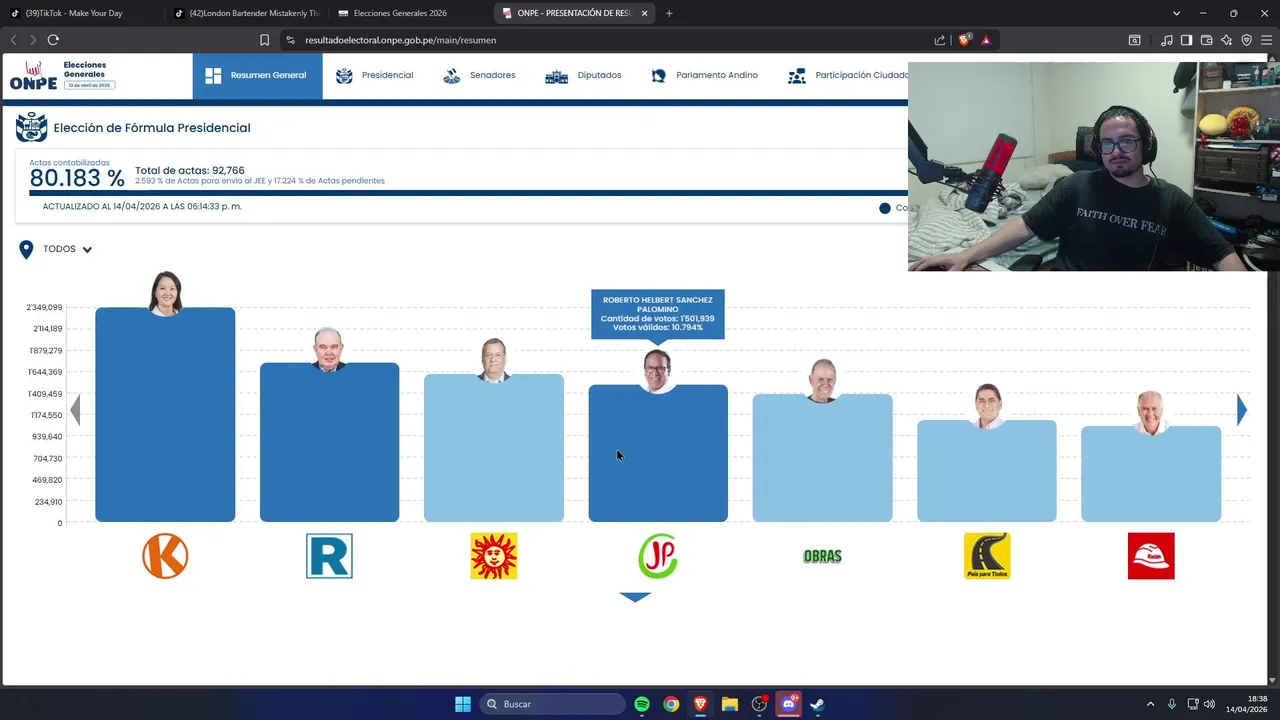Open Spotify from the taskbar
The height and width of the screenshot is (720, 1280).
[x=642, y=704]
